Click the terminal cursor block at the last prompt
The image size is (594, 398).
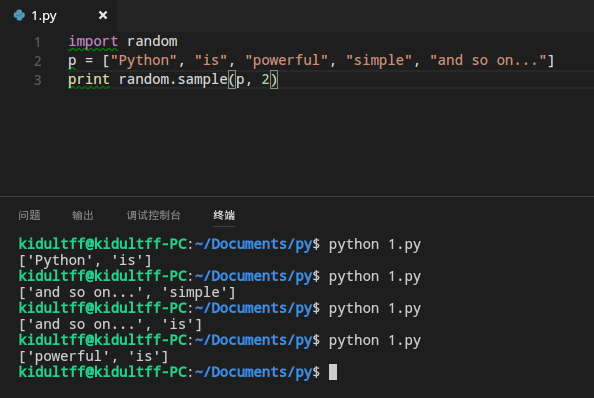[333, 372]
